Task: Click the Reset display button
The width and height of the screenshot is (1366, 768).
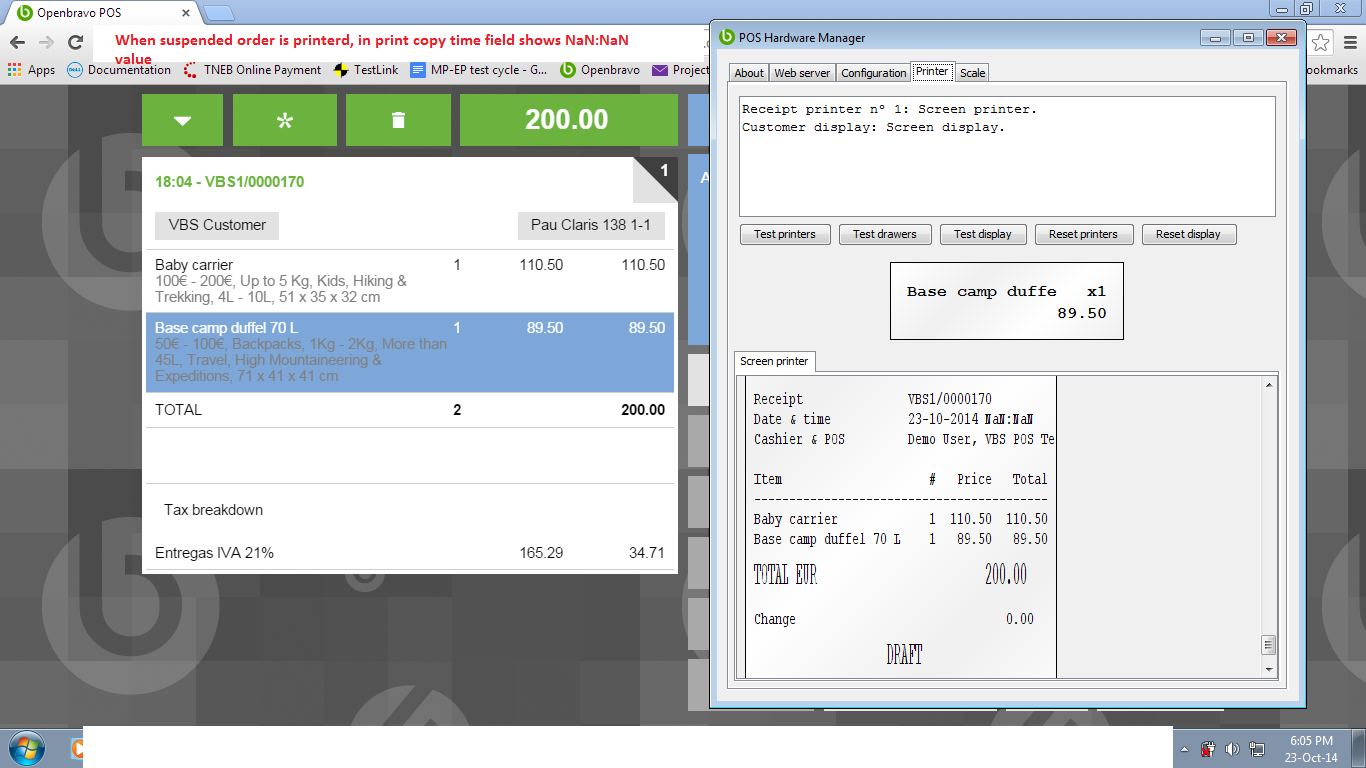Action: tap(1188, 234)
